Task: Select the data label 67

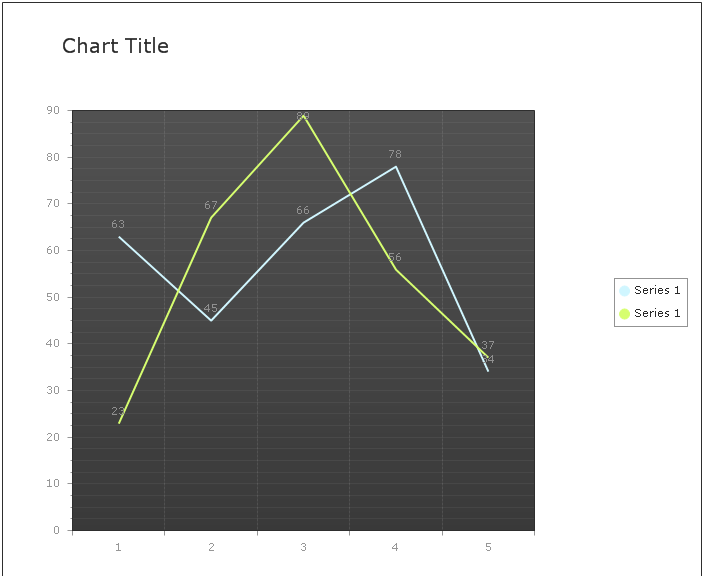Action: coord(211,206)
